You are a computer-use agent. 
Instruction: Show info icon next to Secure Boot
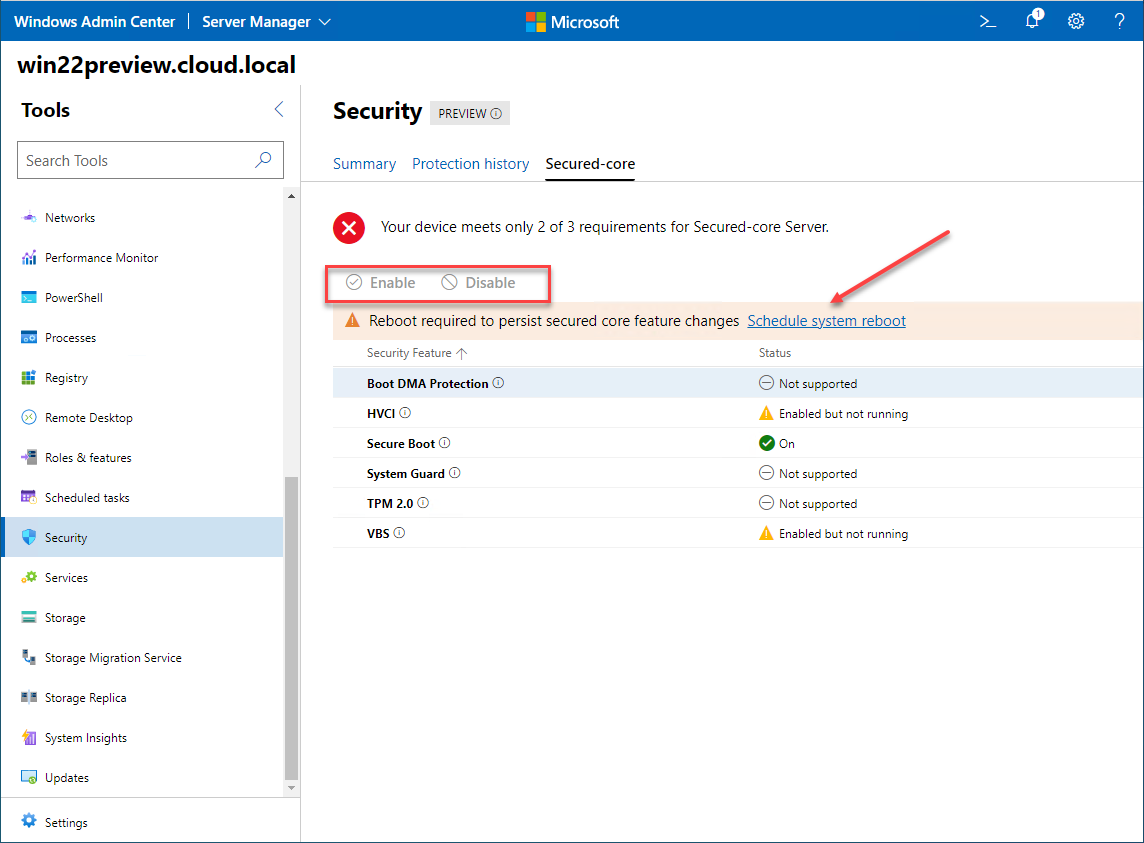pos(444,443)
